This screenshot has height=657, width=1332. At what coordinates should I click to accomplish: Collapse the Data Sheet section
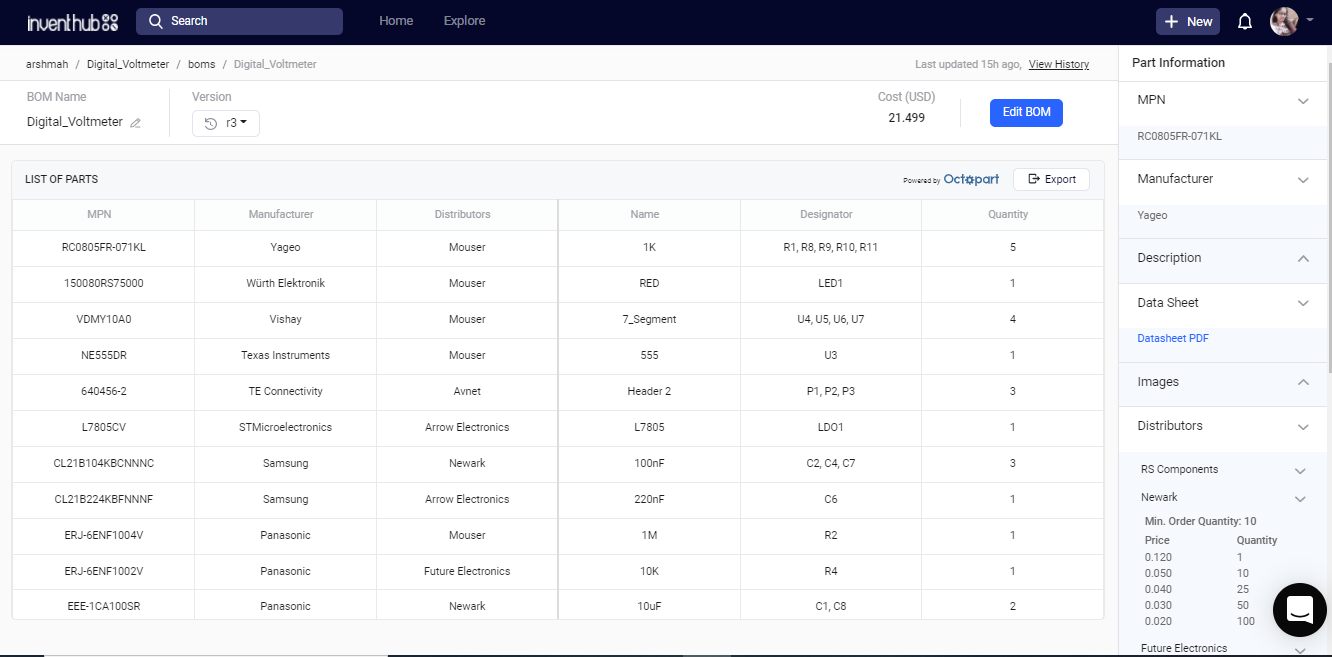pos(1303,303)
